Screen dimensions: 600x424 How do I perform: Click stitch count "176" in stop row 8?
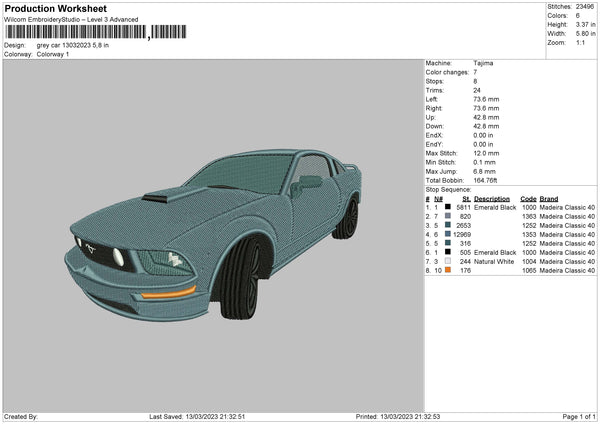coord(465,271)
